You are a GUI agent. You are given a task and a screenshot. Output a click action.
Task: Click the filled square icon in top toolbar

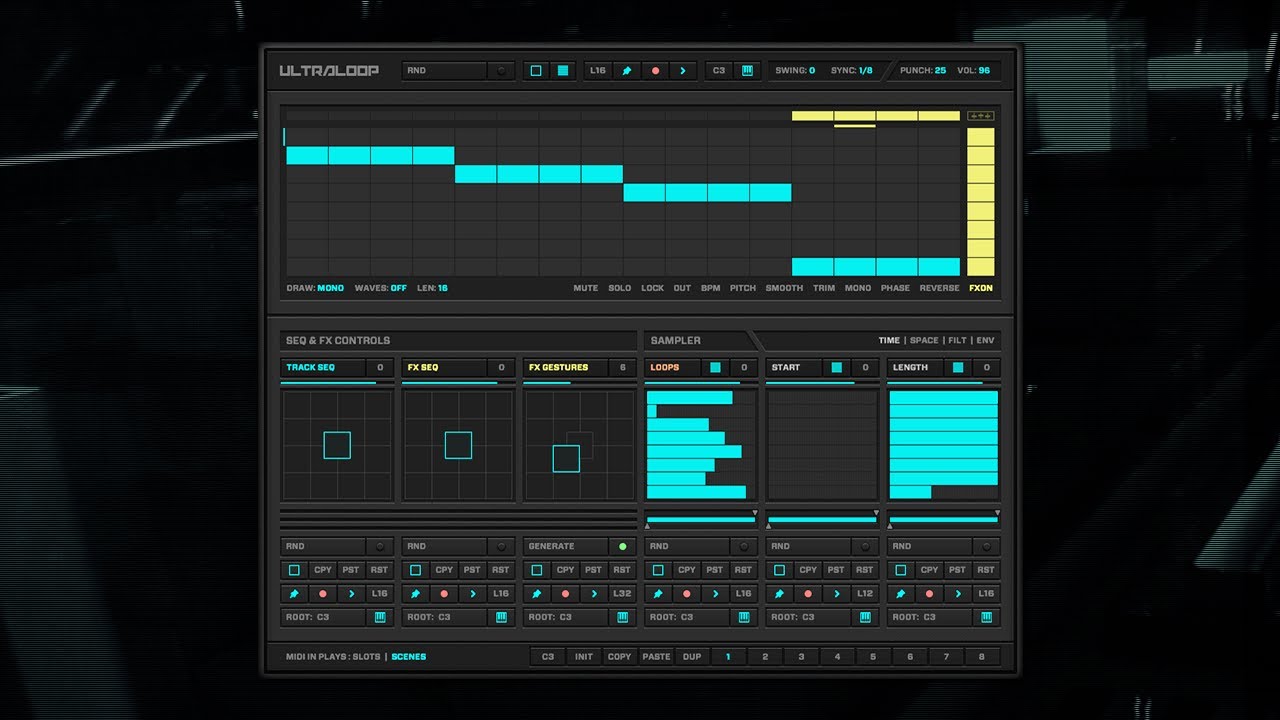click(563, 71)
